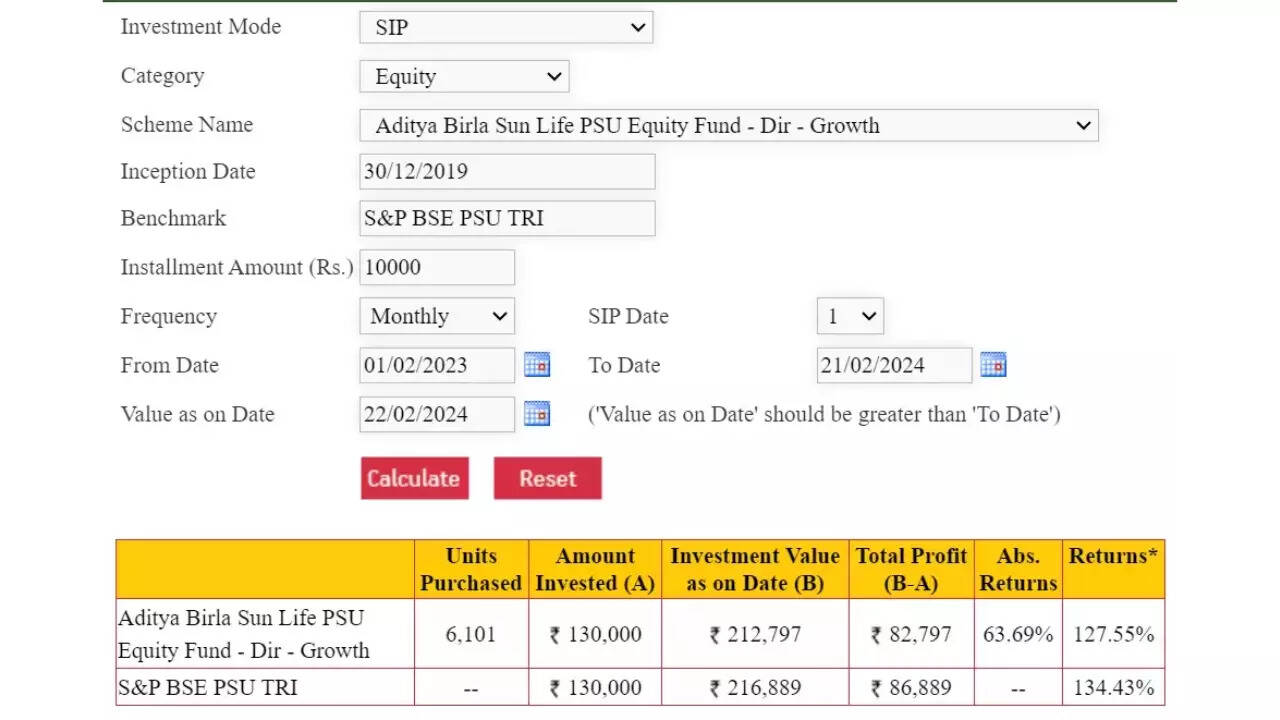The height and width of the screenshot is (720, 1280).
Task: Select the To Date input box
Action: click(x=894, y=365)
